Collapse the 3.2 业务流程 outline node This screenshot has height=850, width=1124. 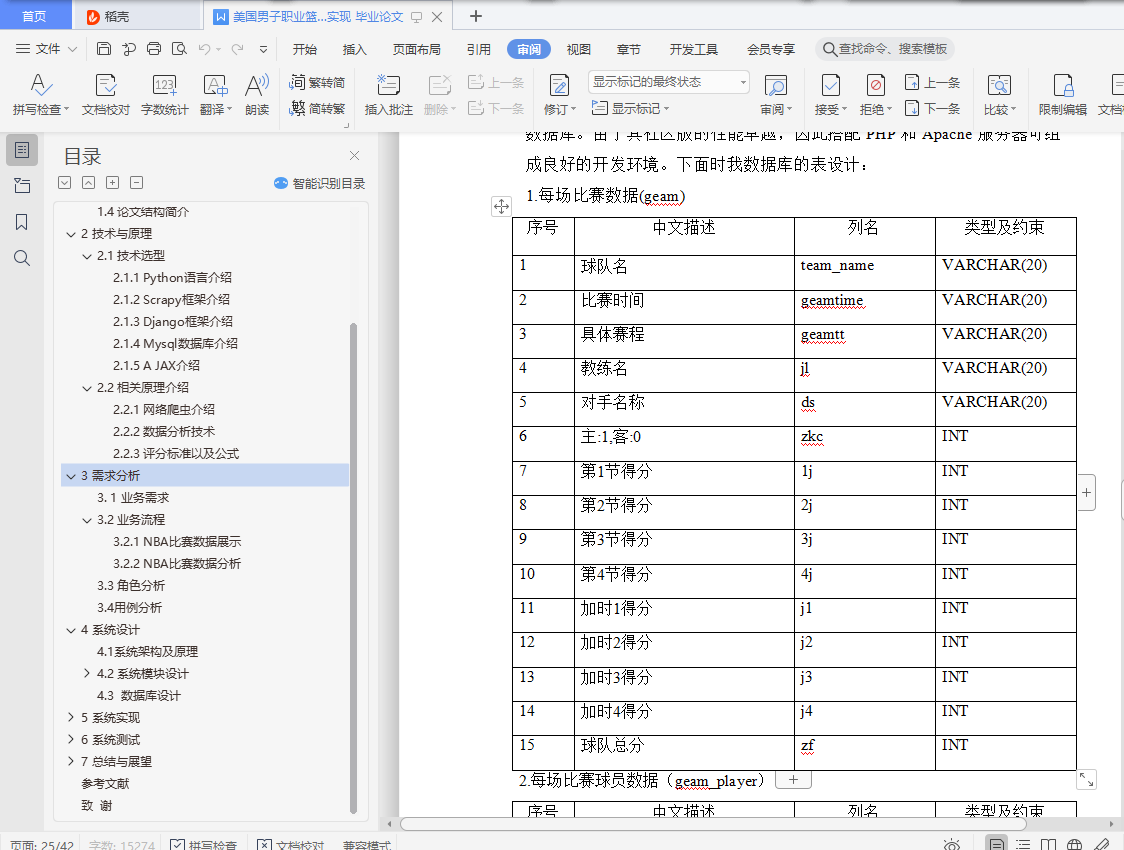[x=87, y=520]
